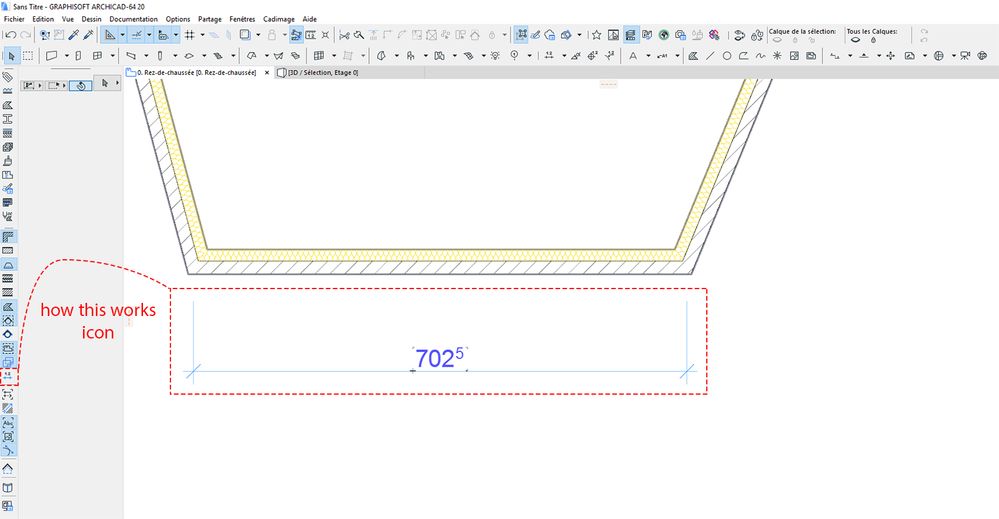This screenshot has width=999, height=519.
Task: Open the Partage menu
Action: tap(210, 19)
